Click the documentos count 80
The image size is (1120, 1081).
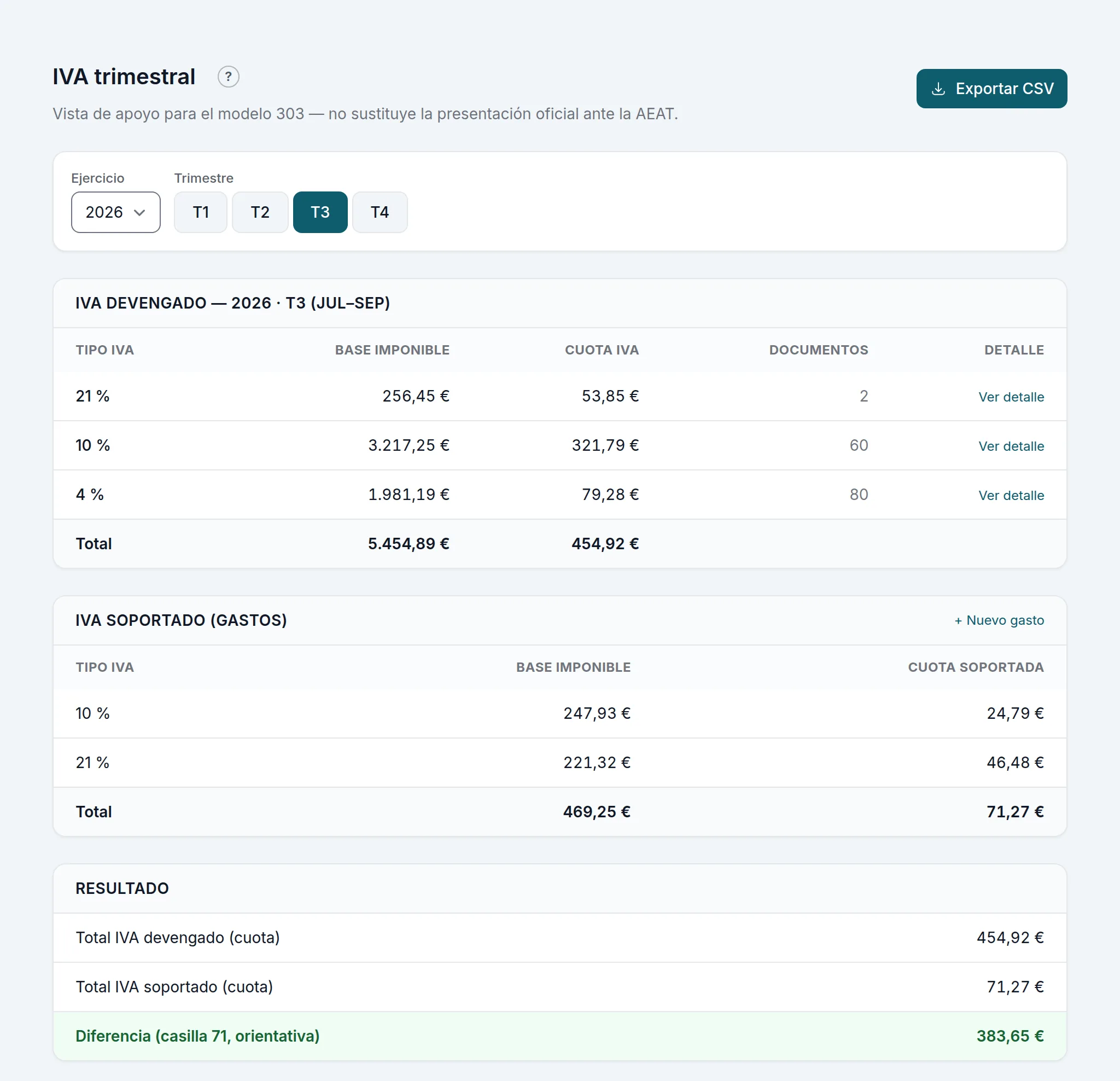[858, 495]
